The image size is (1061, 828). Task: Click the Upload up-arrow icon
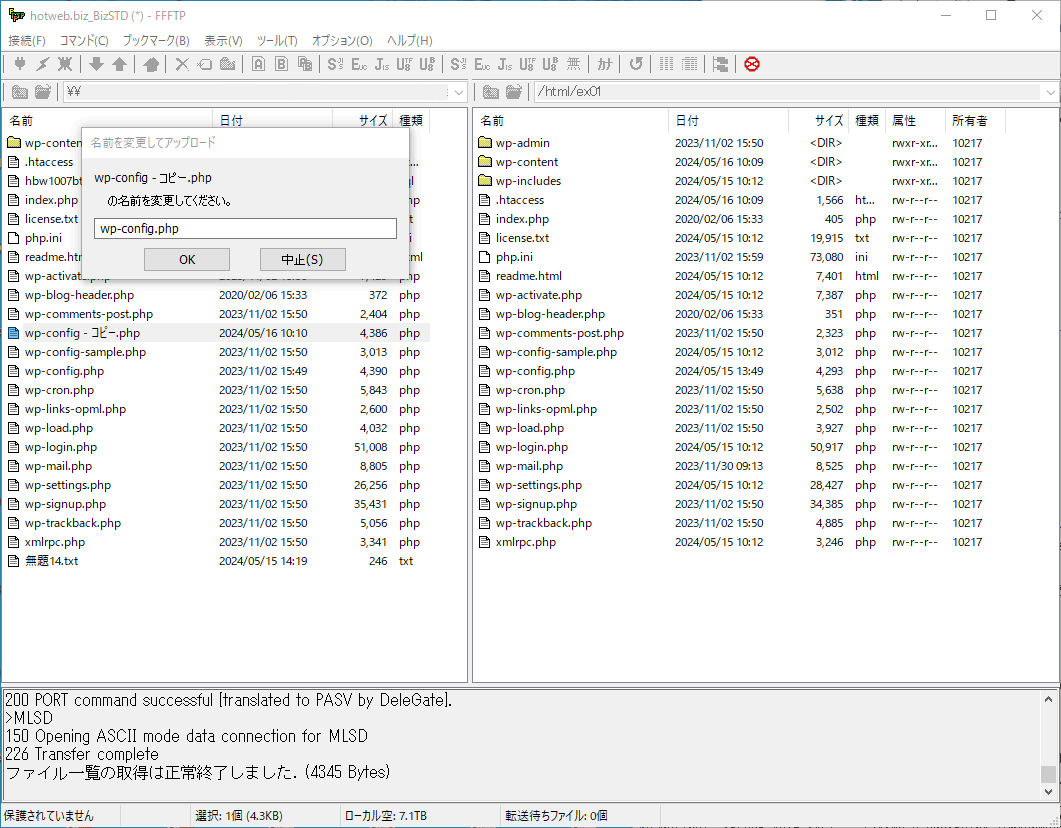(x=119, y=64)
